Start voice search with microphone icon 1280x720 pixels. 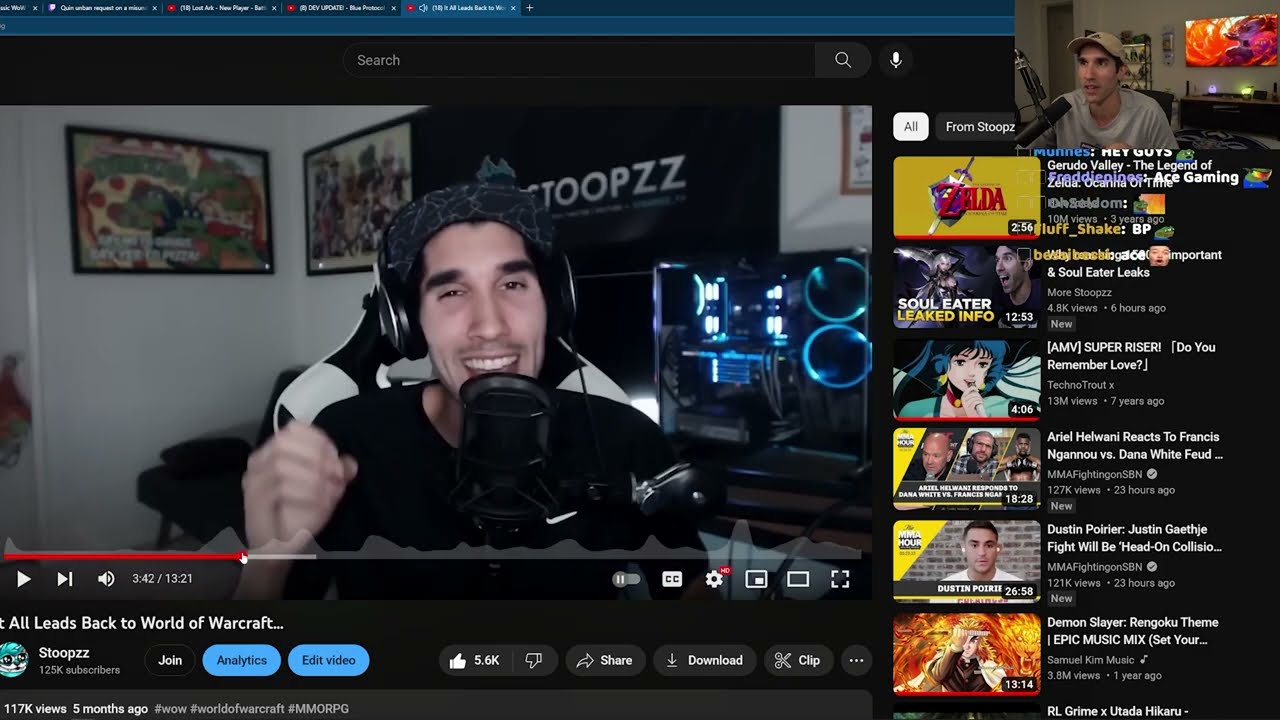coord(896,60)
